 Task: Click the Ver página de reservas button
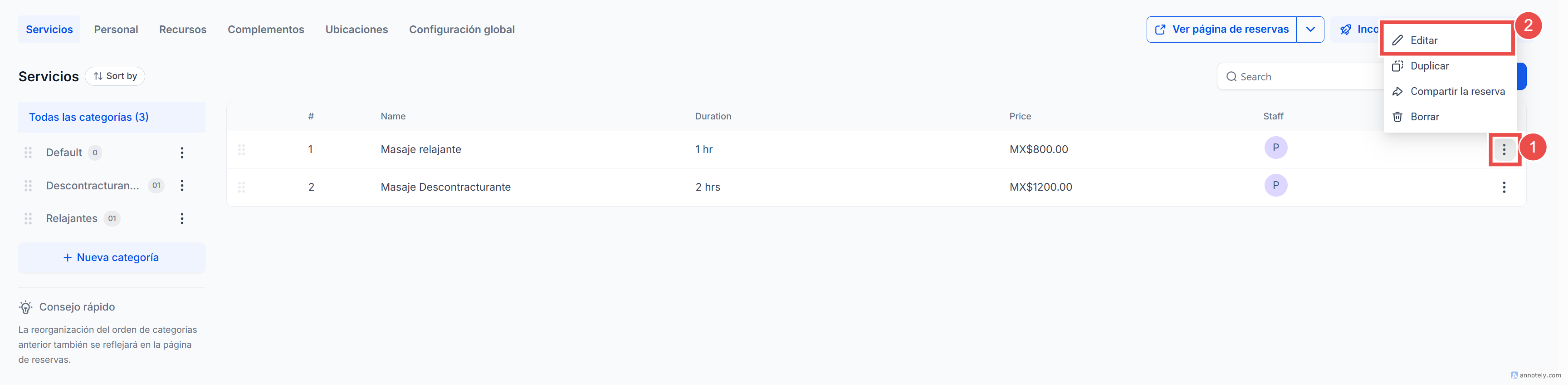pyautogui.click(x=1222, y=29)
